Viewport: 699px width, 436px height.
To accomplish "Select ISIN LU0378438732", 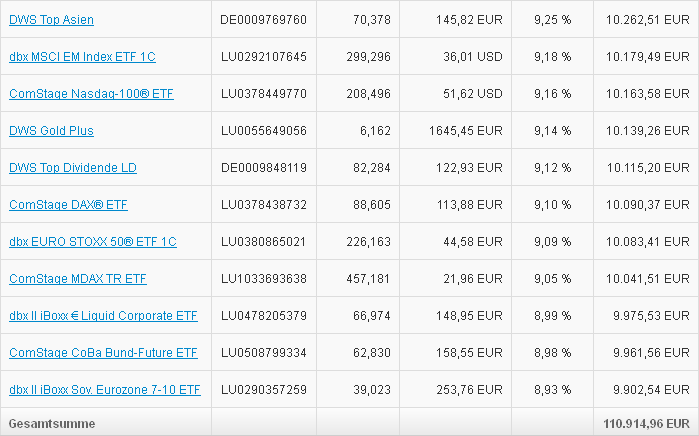I will click(263, 205).
